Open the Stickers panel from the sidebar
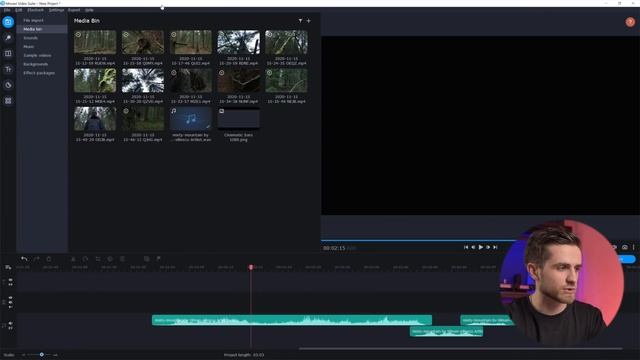 pos(8,85)
